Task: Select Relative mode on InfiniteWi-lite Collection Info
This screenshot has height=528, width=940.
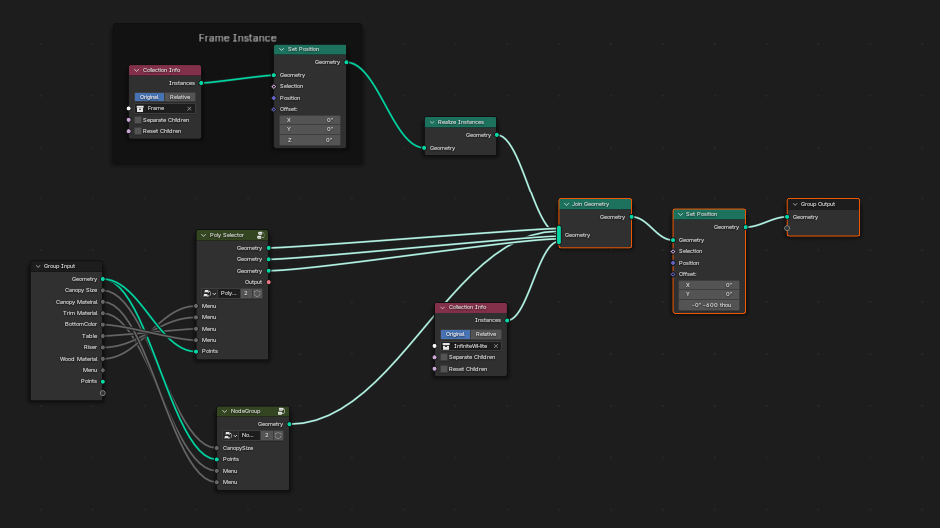Action: pyautogui.click(x=486, y=334)
